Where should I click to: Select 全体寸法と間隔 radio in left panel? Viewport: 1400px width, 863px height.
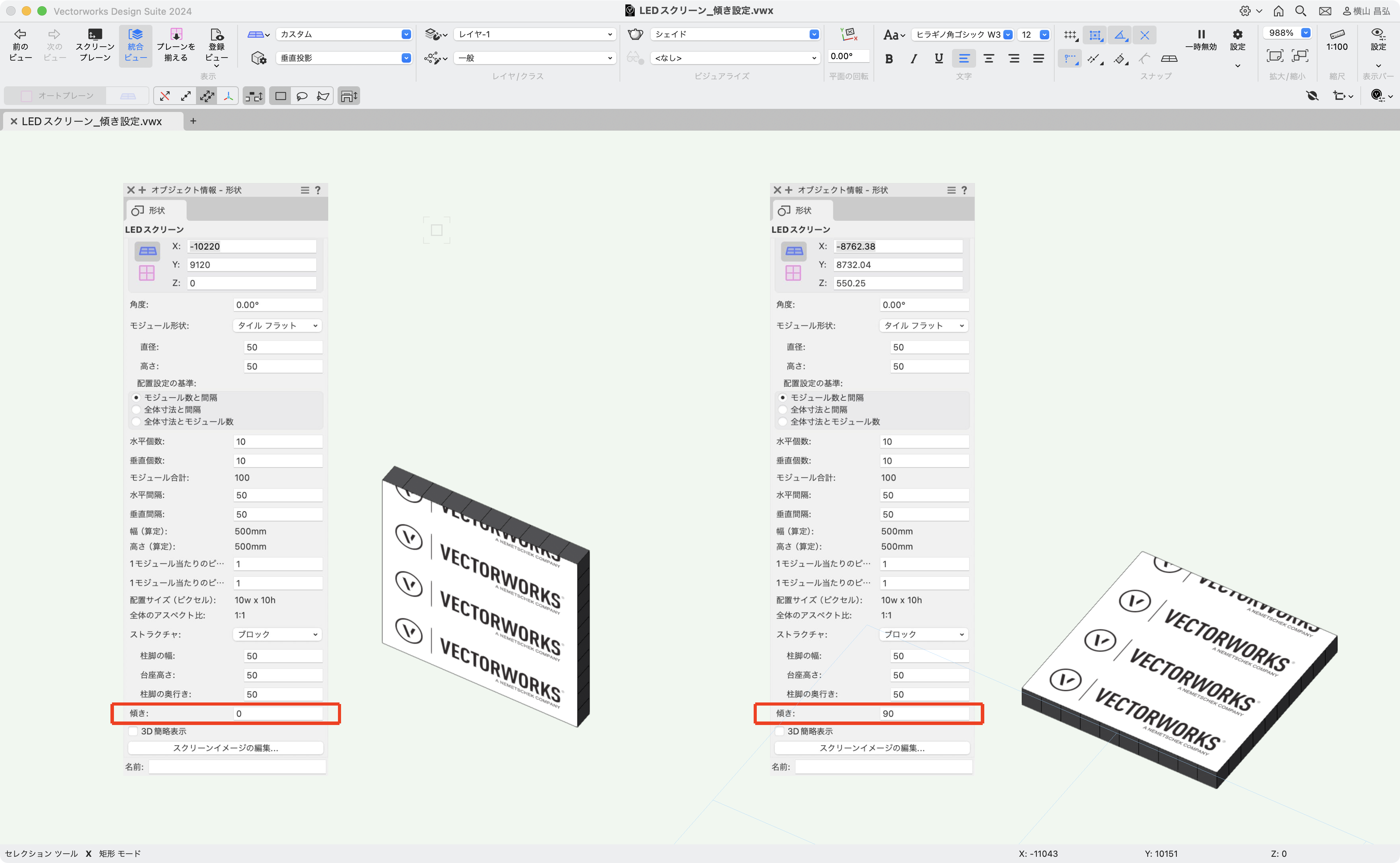(136, 410)
